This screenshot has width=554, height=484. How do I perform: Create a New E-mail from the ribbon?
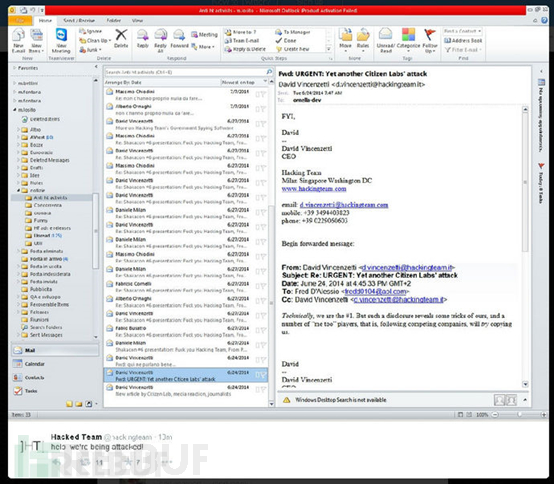point(18,41)
